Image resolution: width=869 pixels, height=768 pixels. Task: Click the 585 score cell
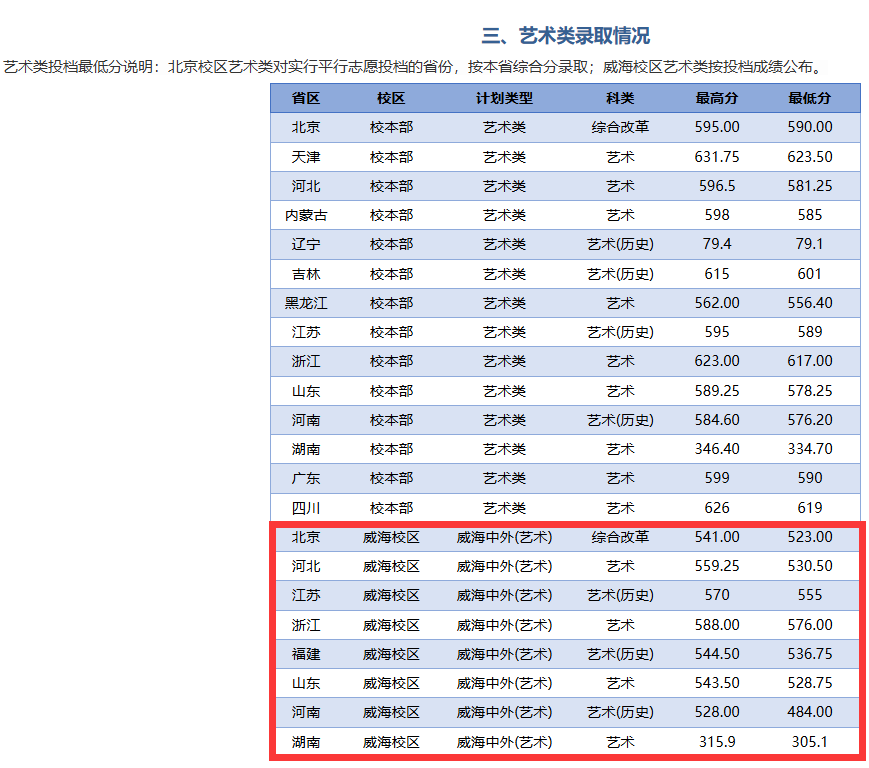pyautogui.click(x=810, y=215)
